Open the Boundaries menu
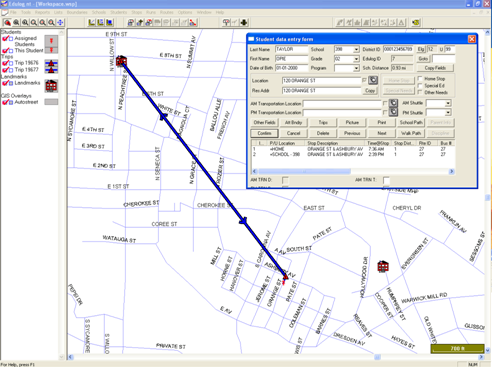The image size is (492, 367). coord(77,12)
